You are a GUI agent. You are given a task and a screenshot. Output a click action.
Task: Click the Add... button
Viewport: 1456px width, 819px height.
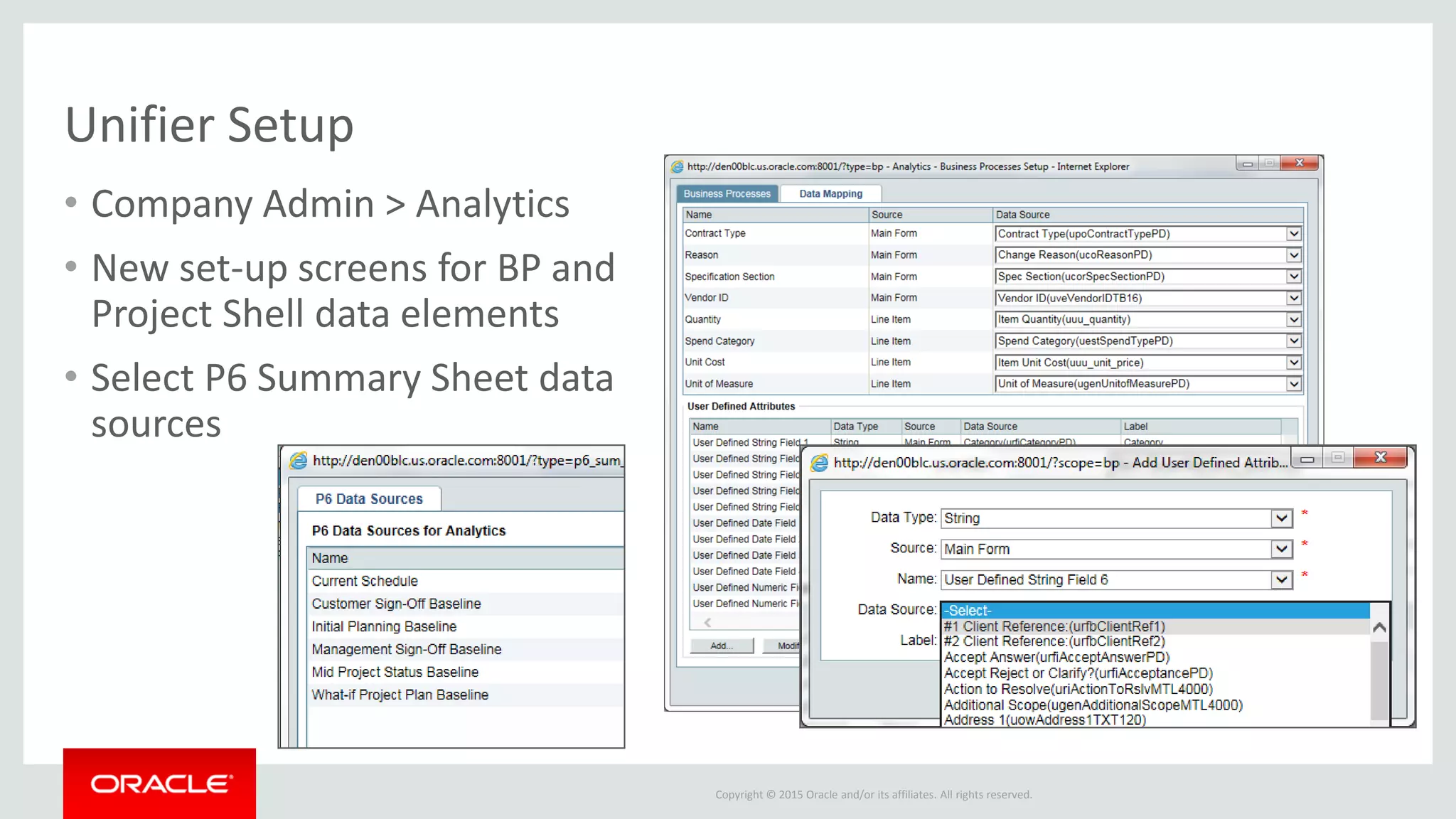[721, 646]
